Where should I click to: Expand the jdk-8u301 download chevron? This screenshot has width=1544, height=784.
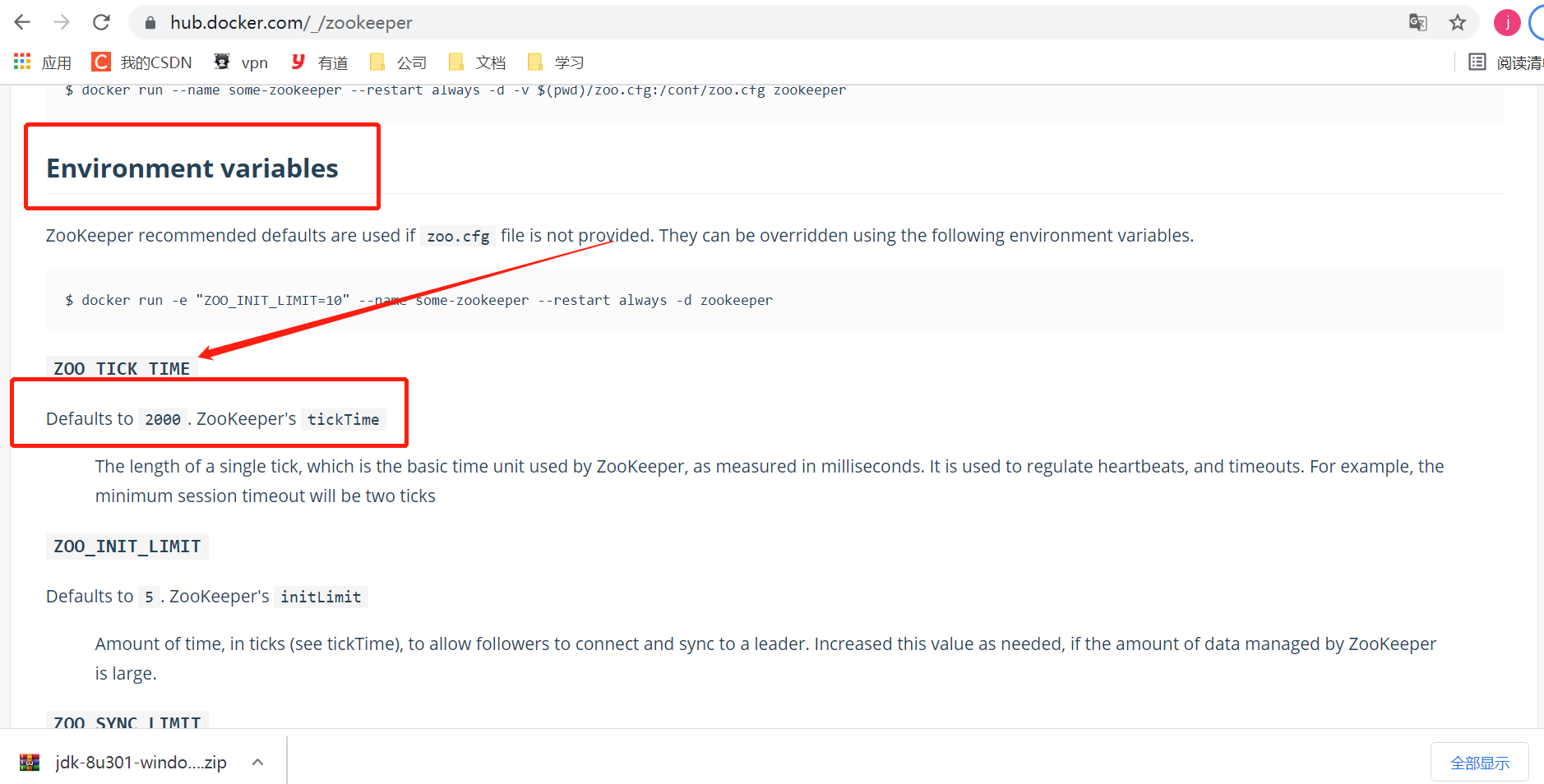pos(257,762)
